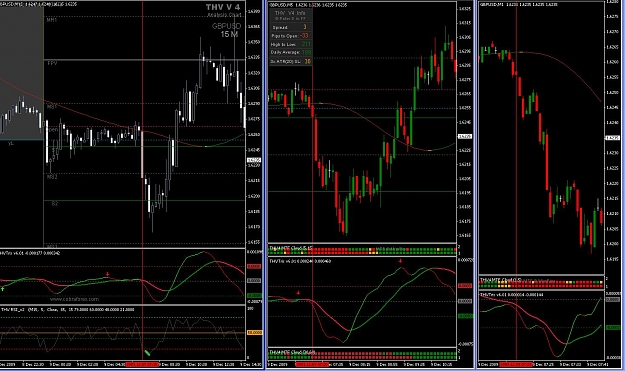The width and height of the screenshot is (625, 371).
Task: Click the current price tag on the M5 price axis
Action: (x=465, y=136)
